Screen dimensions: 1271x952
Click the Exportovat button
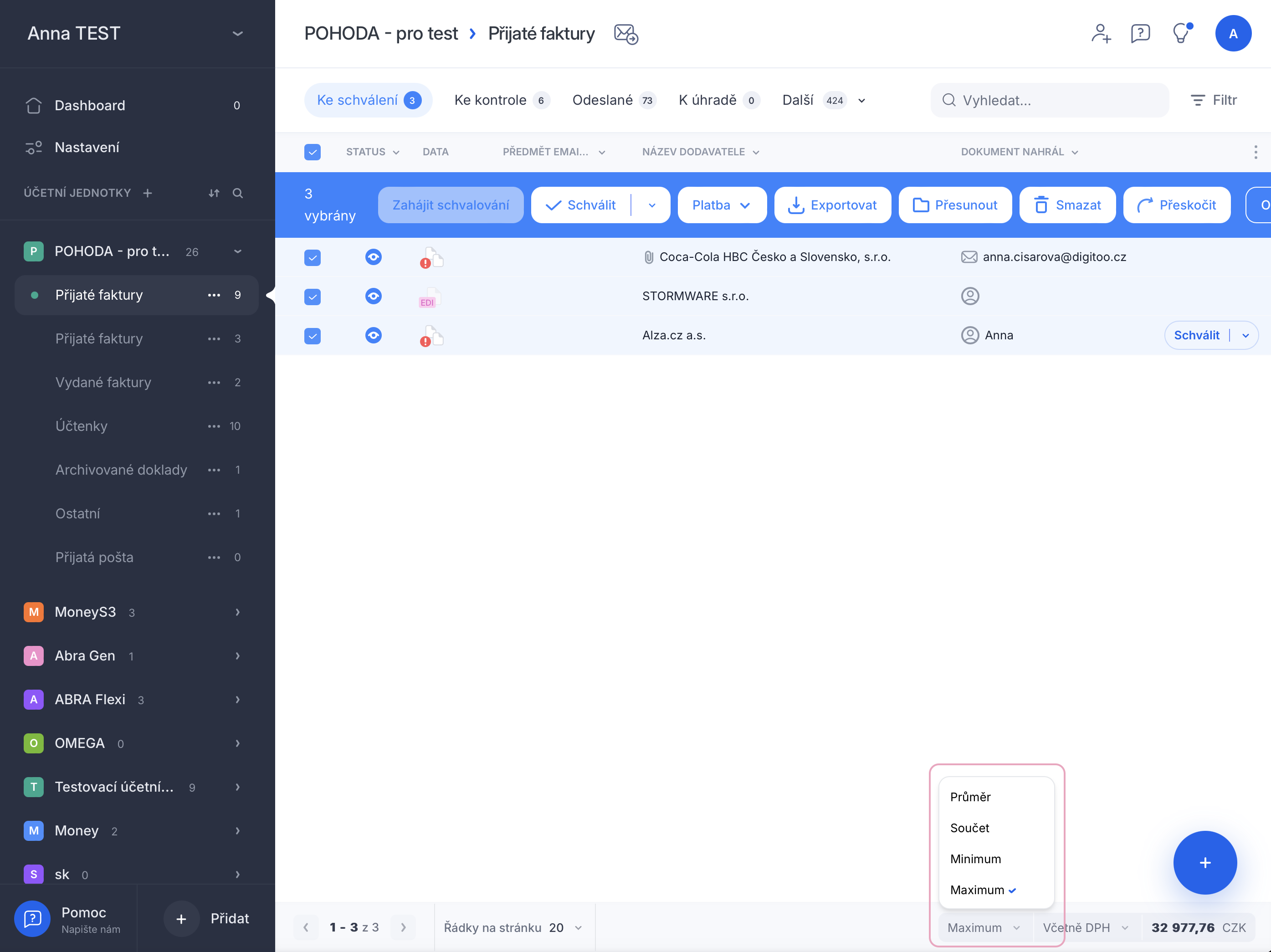point(832,205)
